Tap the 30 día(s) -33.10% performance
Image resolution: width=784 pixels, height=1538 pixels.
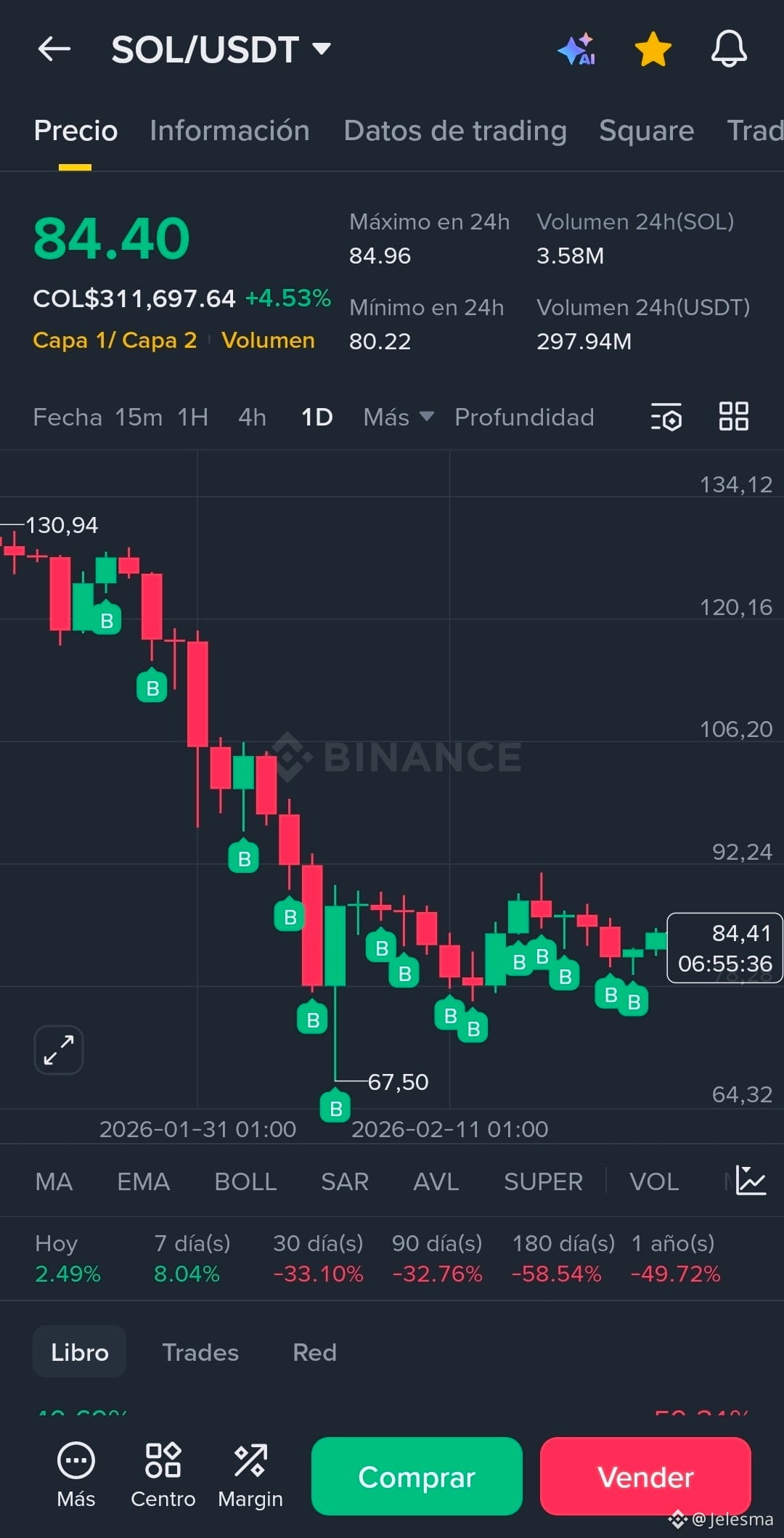pyautogui.click(x=318, y=1258)
